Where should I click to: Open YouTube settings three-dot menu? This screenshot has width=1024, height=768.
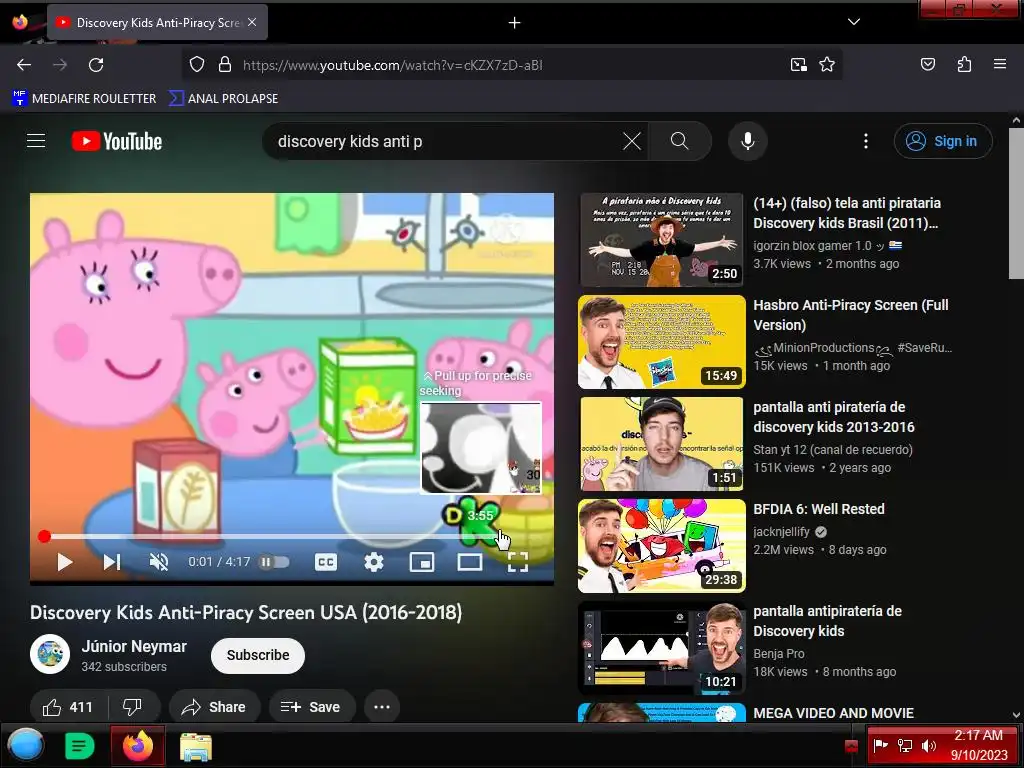pyautogui.click(x=866, y=141)
